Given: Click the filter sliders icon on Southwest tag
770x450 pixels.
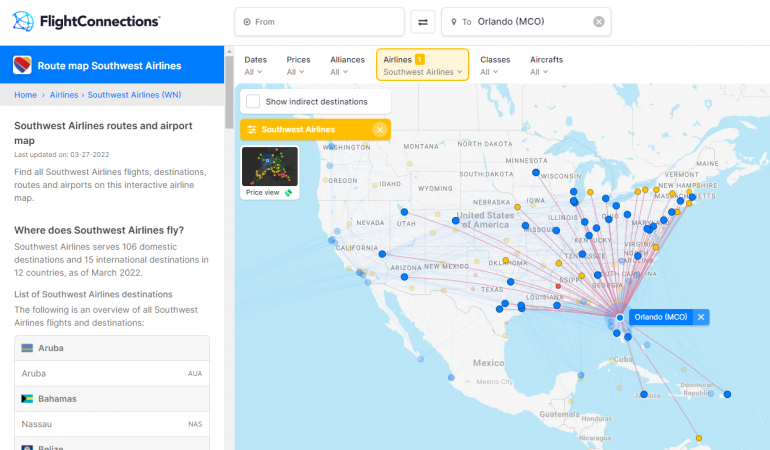Looking at the screenshot, I should 251,130.
